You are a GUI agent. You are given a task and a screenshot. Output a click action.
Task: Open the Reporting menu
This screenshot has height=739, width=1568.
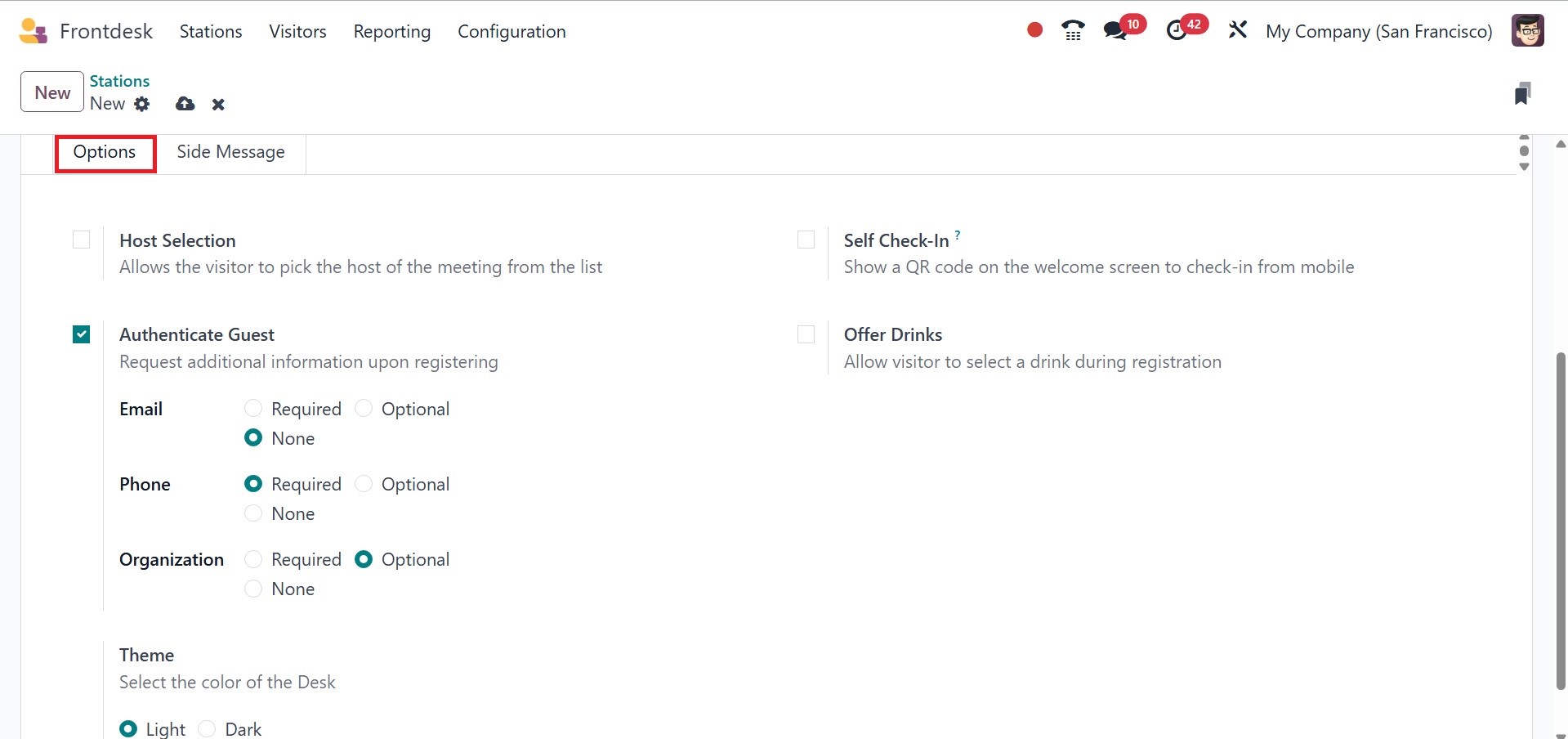tap(391, 31)
